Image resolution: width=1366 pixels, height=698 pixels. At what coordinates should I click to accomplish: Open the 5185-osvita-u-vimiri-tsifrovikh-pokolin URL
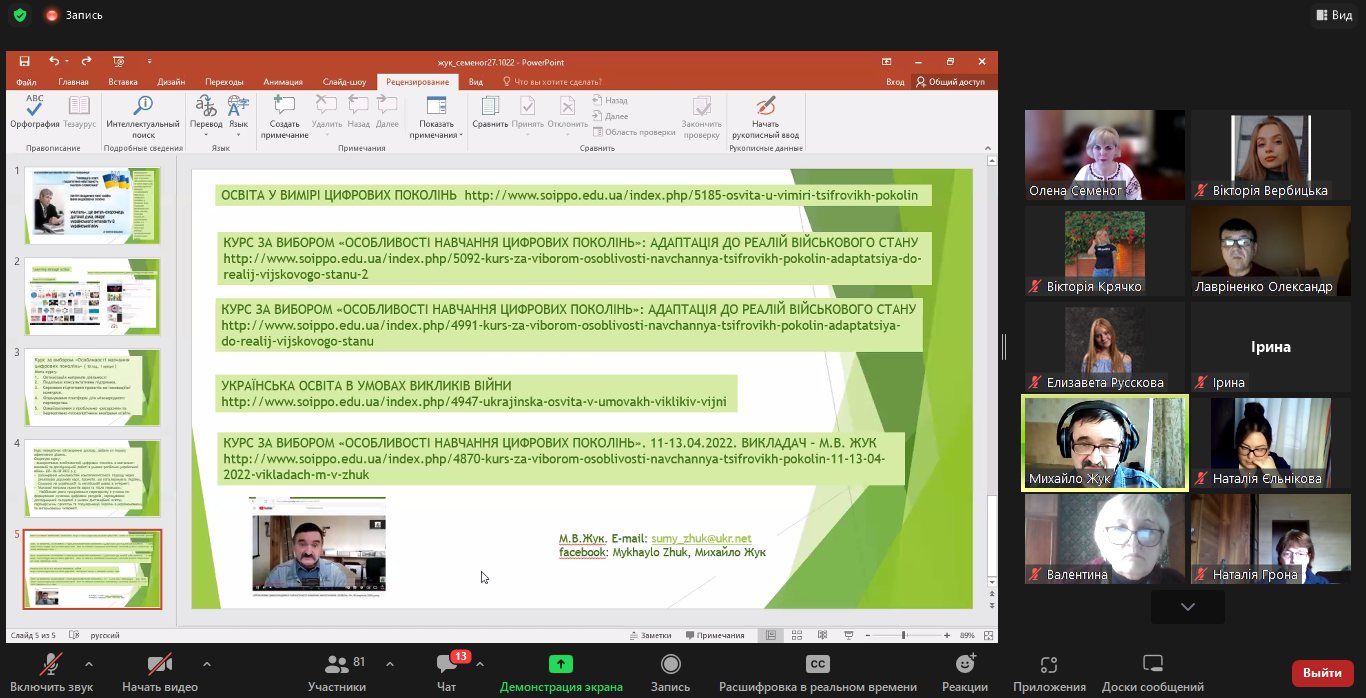[691, 195]
